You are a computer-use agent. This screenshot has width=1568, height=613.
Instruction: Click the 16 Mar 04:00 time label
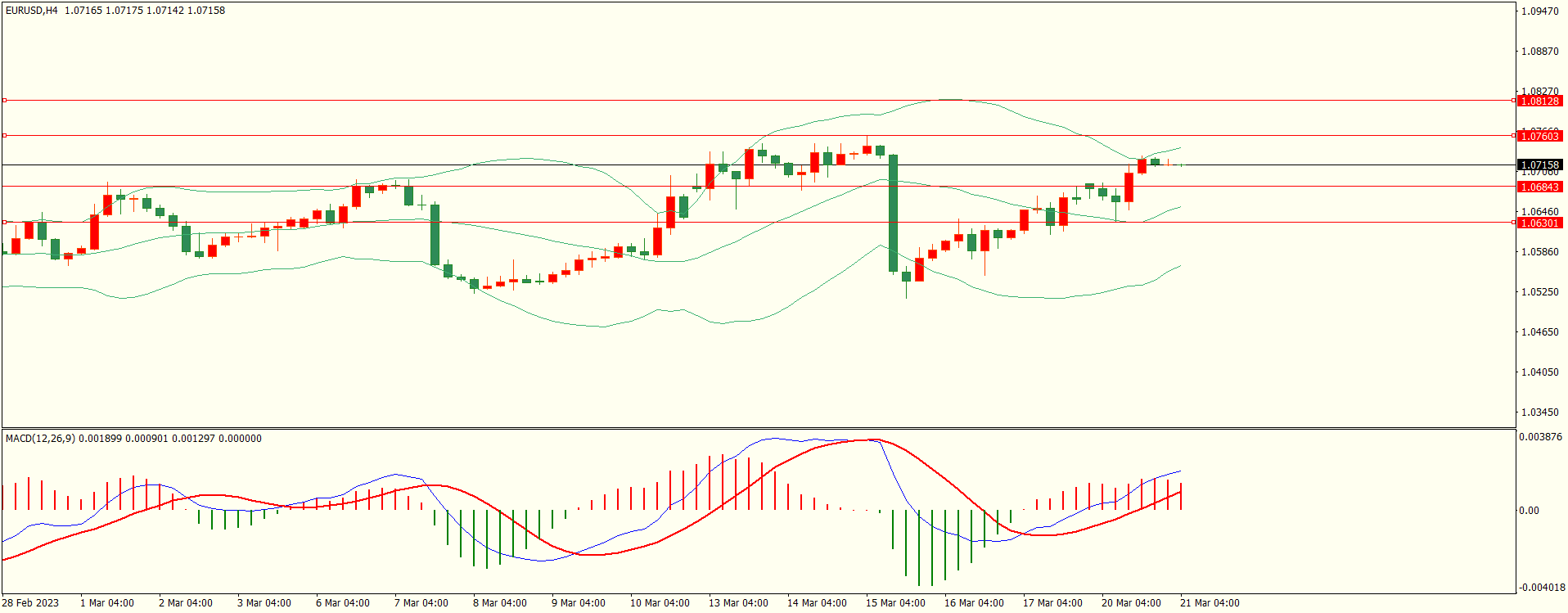[x=974, y=603]
